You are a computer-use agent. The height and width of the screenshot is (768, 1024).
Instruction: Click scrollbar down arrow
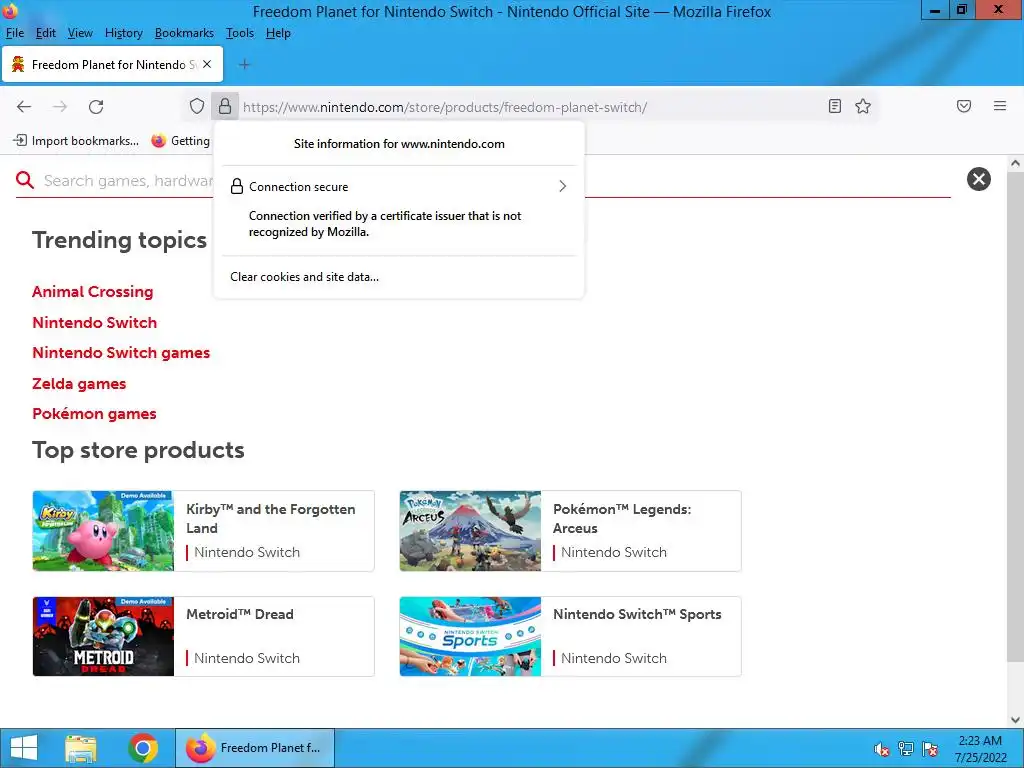(1015, 720)
